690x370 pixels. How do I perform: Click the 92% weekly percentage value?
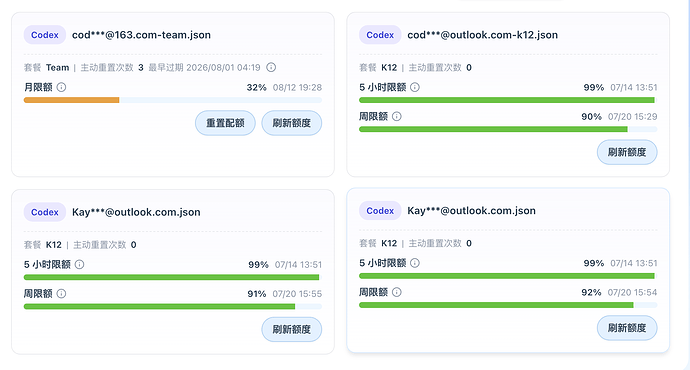click(591, 292)
